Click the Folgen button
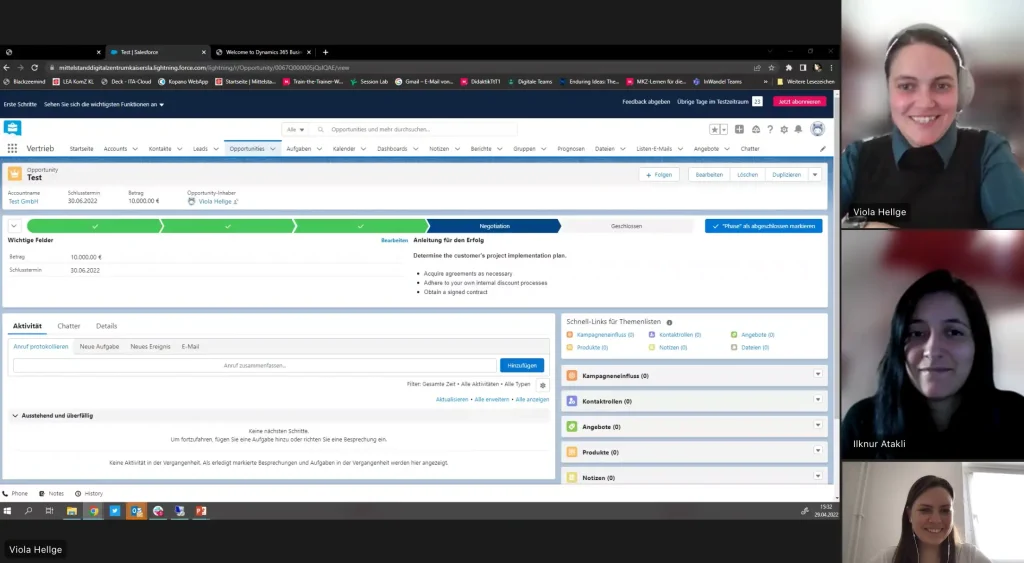 [658, 174]
